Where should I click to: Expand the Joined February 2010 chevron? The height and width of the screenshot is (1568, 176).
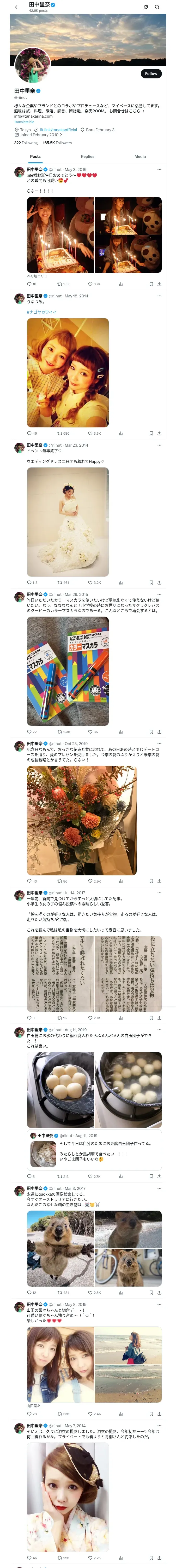coord(61,135)
